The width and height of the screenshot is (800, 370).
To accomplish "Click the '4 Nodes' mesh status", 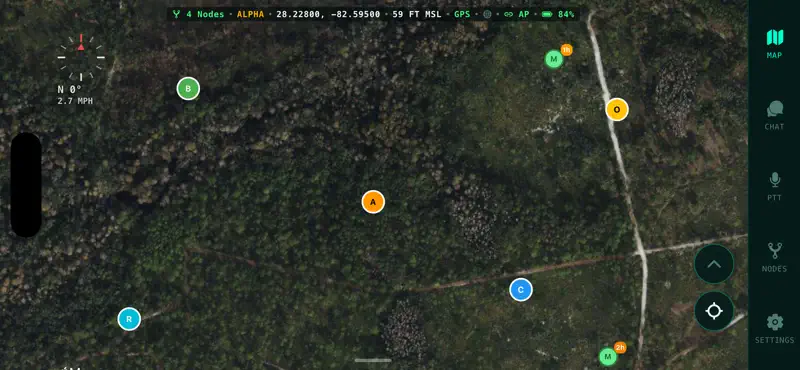I will (x=198, y=14).
